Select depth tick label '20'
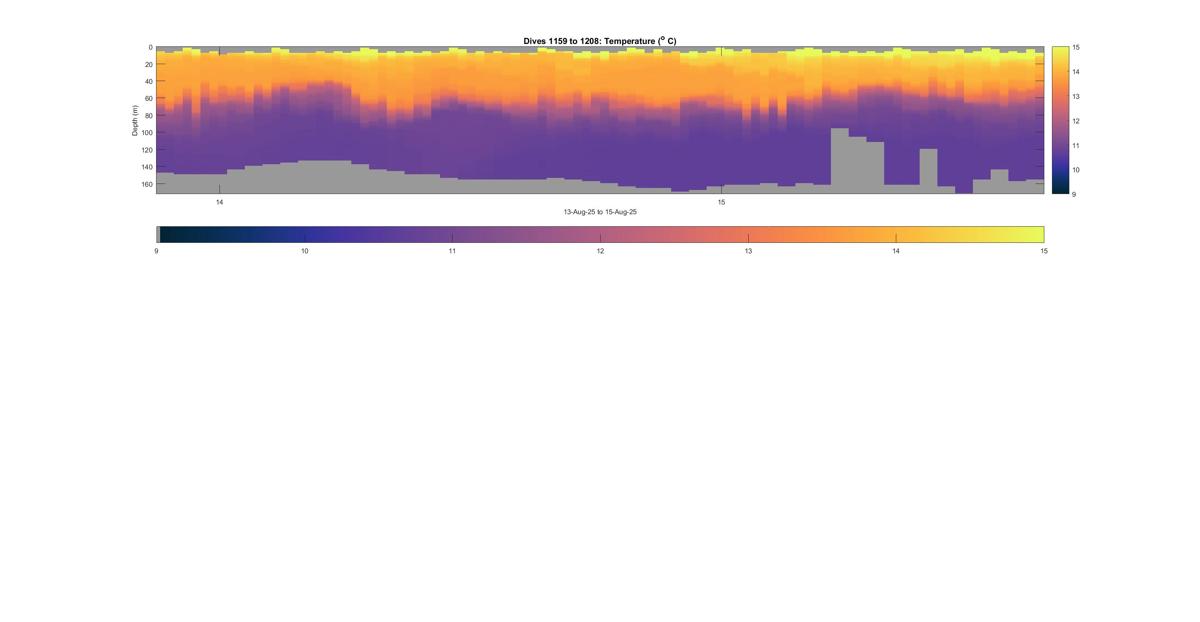 coord(148,64)
